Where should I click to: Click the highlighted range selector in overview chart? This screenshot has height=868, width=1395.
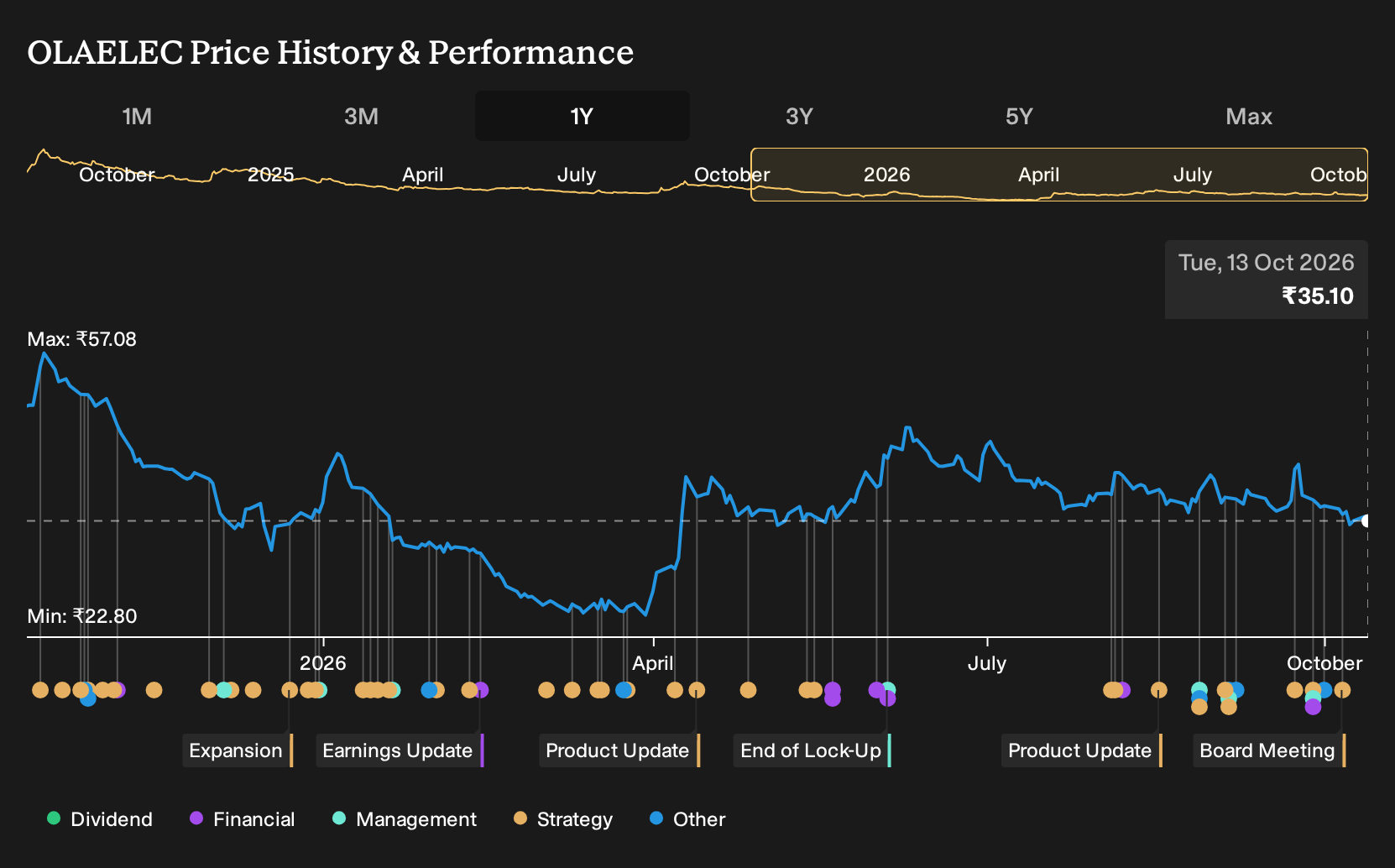pos(1059,175)
